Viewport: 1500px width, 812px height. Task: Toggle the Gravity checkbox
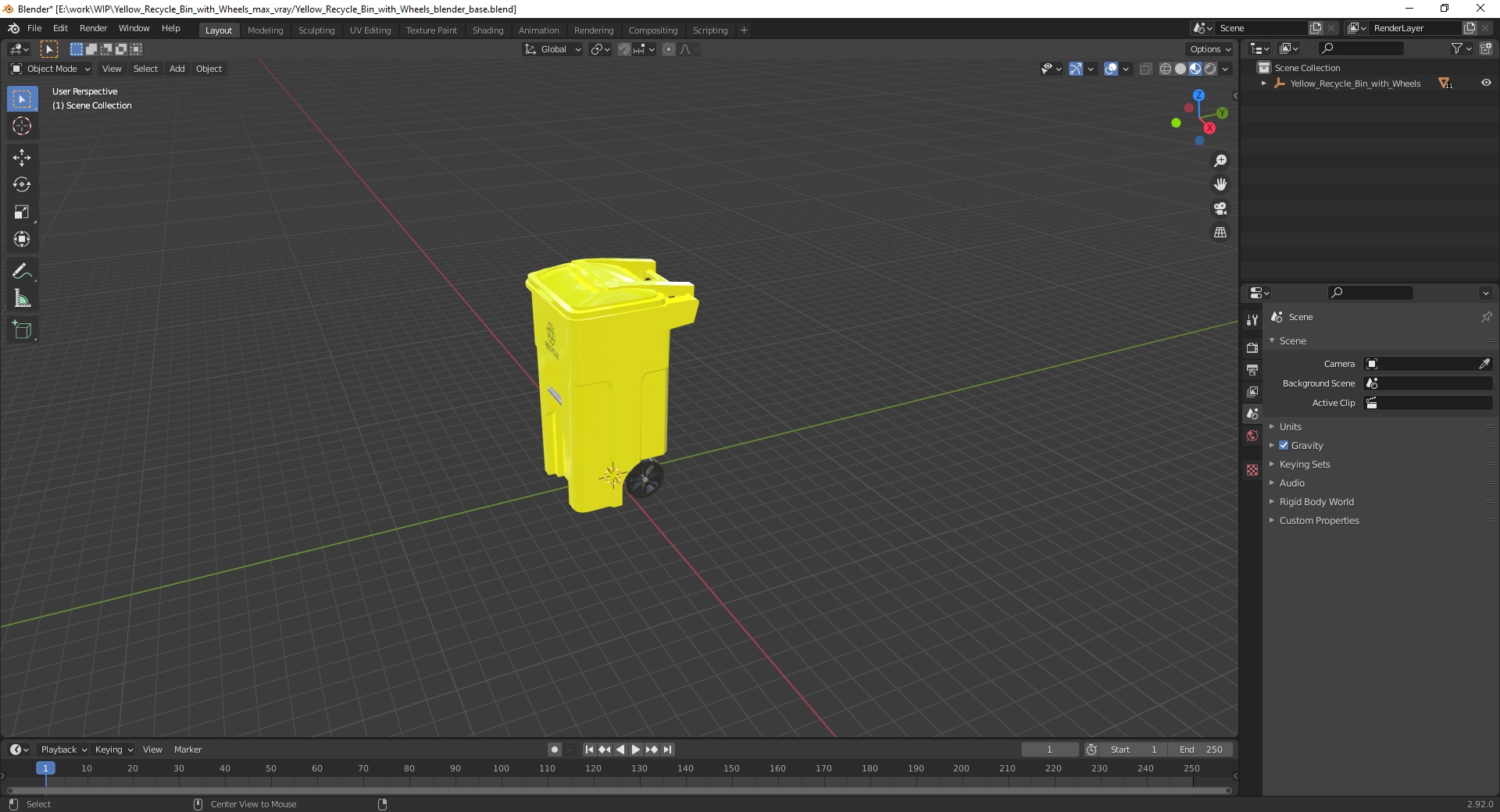click(1284, 445)
